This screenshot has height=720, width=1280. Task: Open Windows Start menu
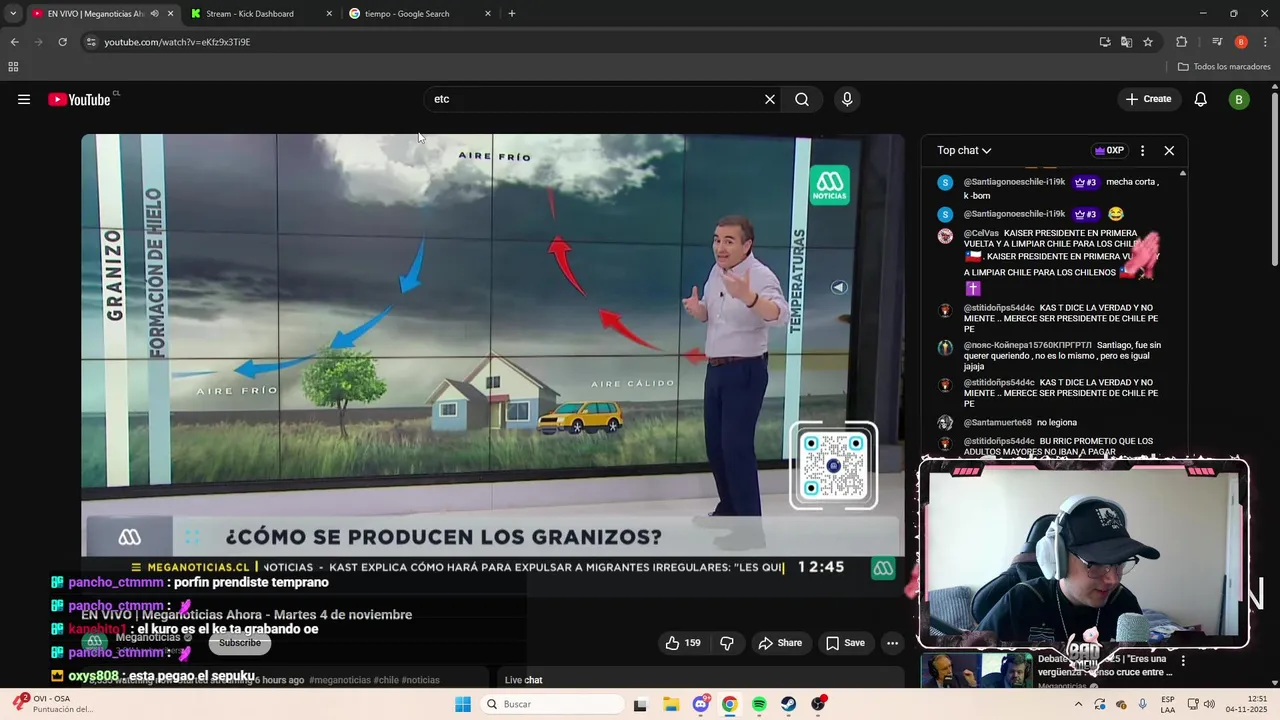(x=463, y=704)
